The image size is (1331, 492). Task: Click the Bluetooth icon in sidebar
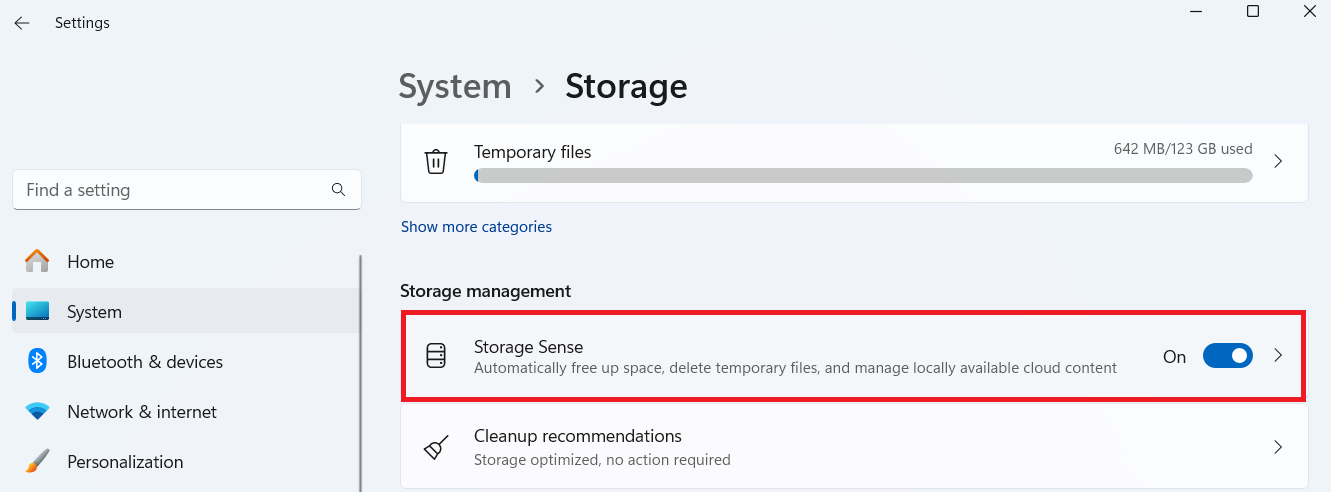(x=37, y=362)
